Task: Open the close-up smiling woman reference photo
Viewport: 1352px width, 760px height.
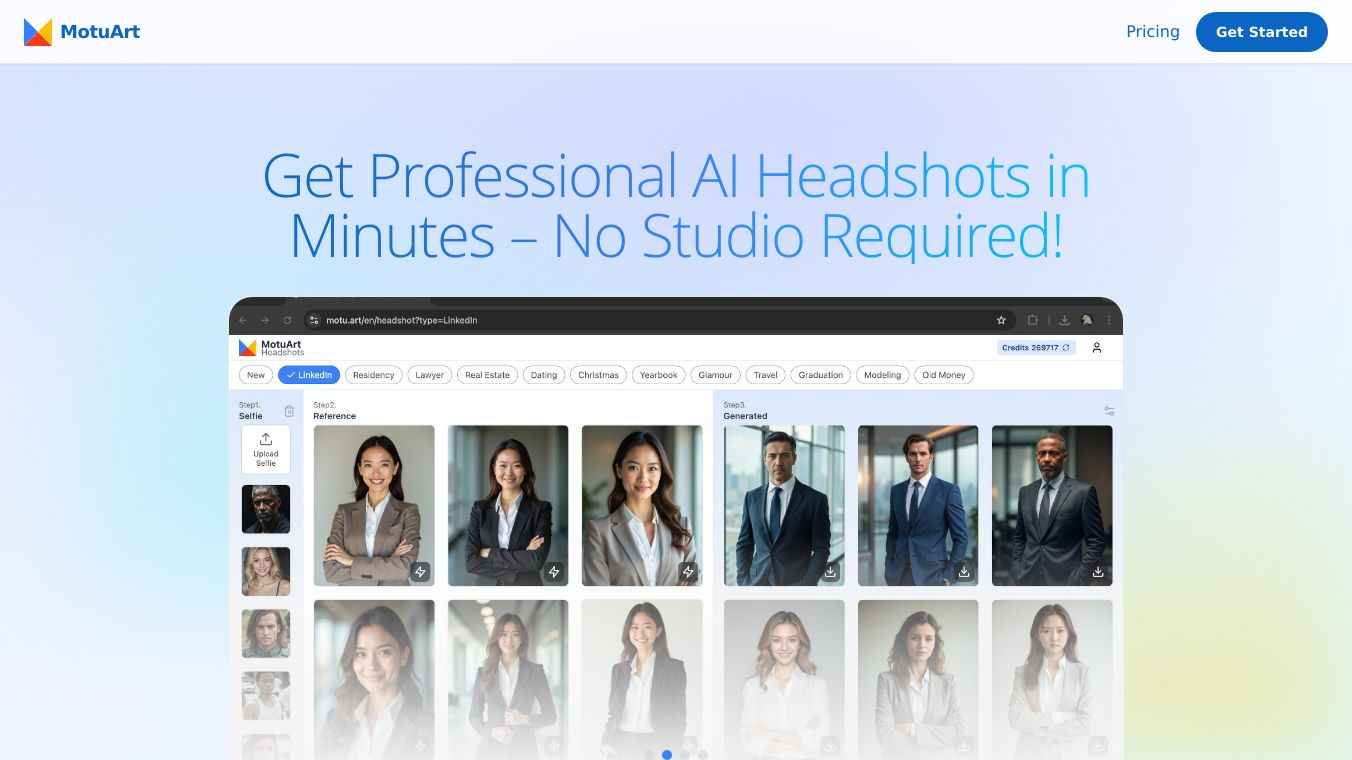Action: (374, 679)
